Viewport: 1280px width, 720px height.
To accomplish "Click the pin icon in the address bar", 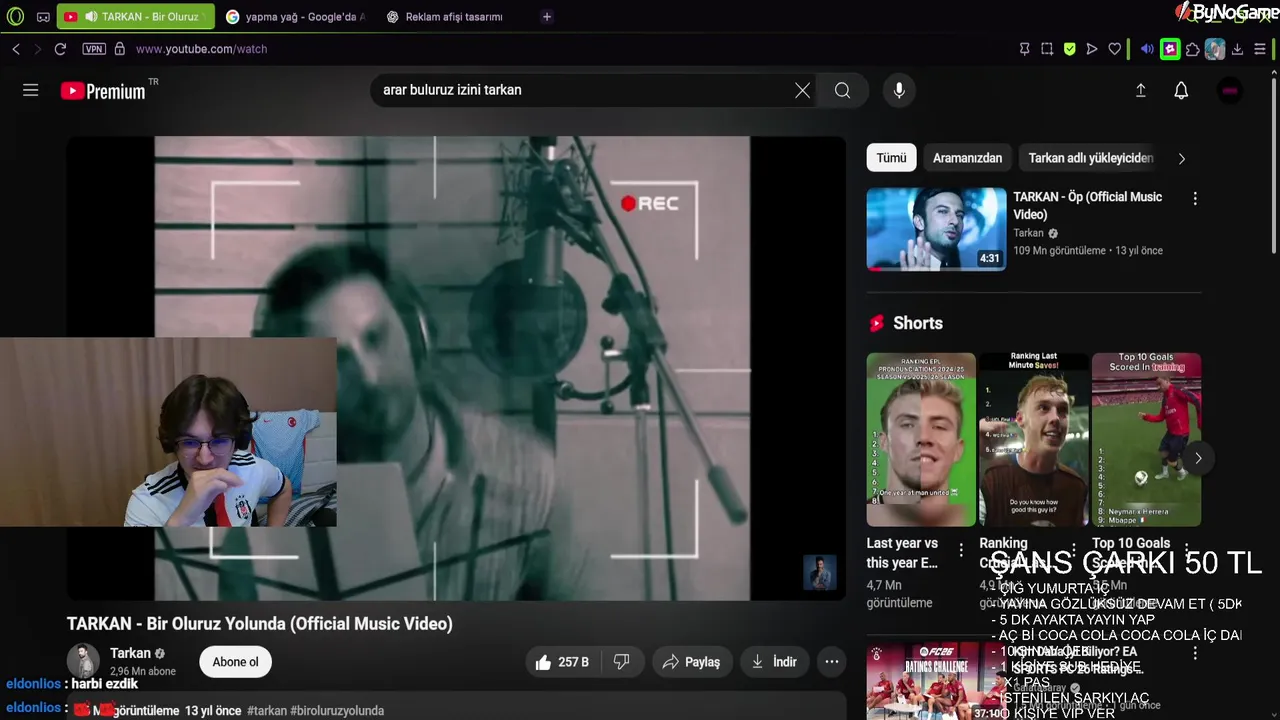I will tap(1024, 49).
